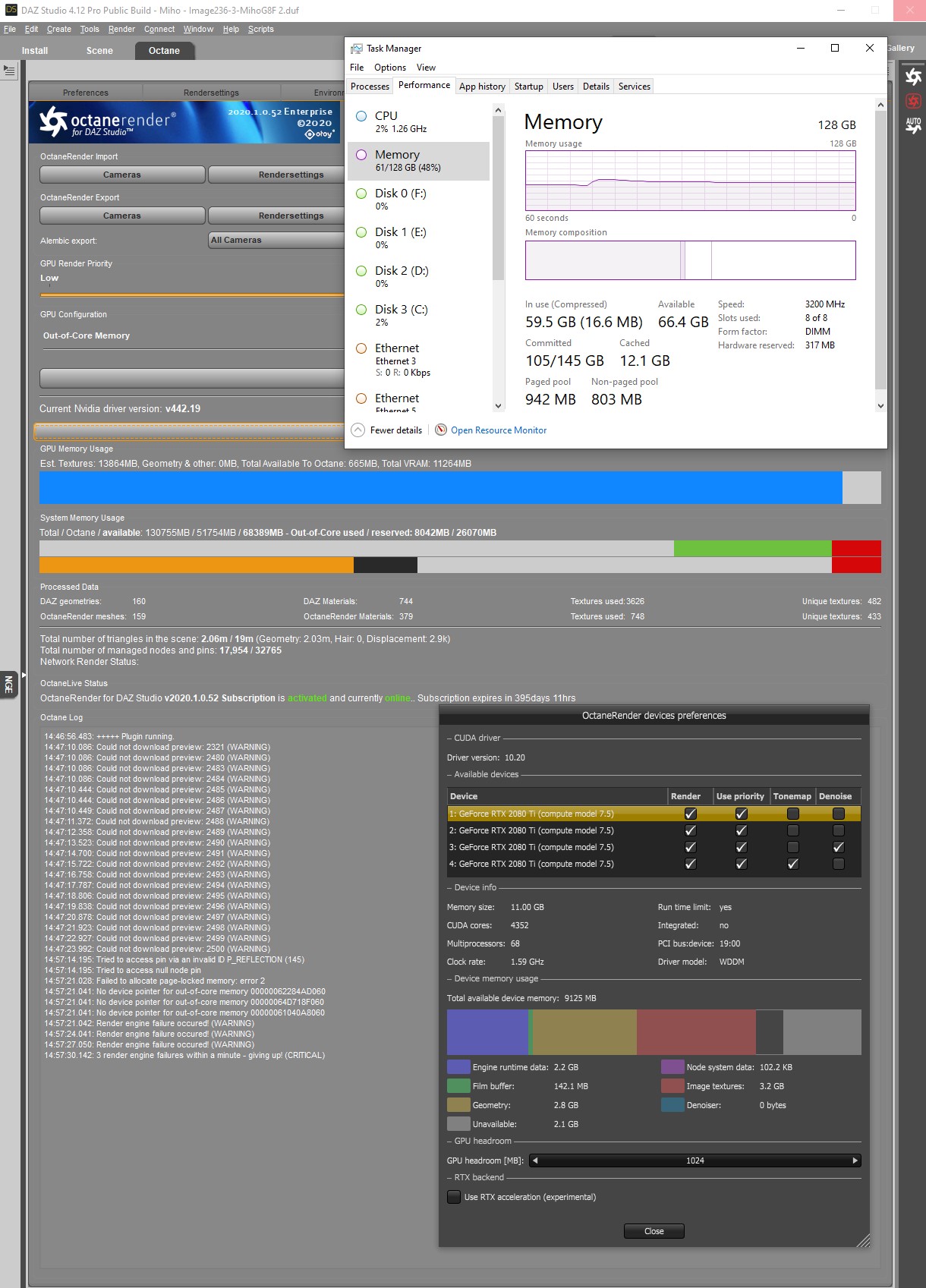The image size is (926, 1288).
Task: Click the CRITICAL giving up log line
Action: pyautogui.click(x=184, y=1055)
